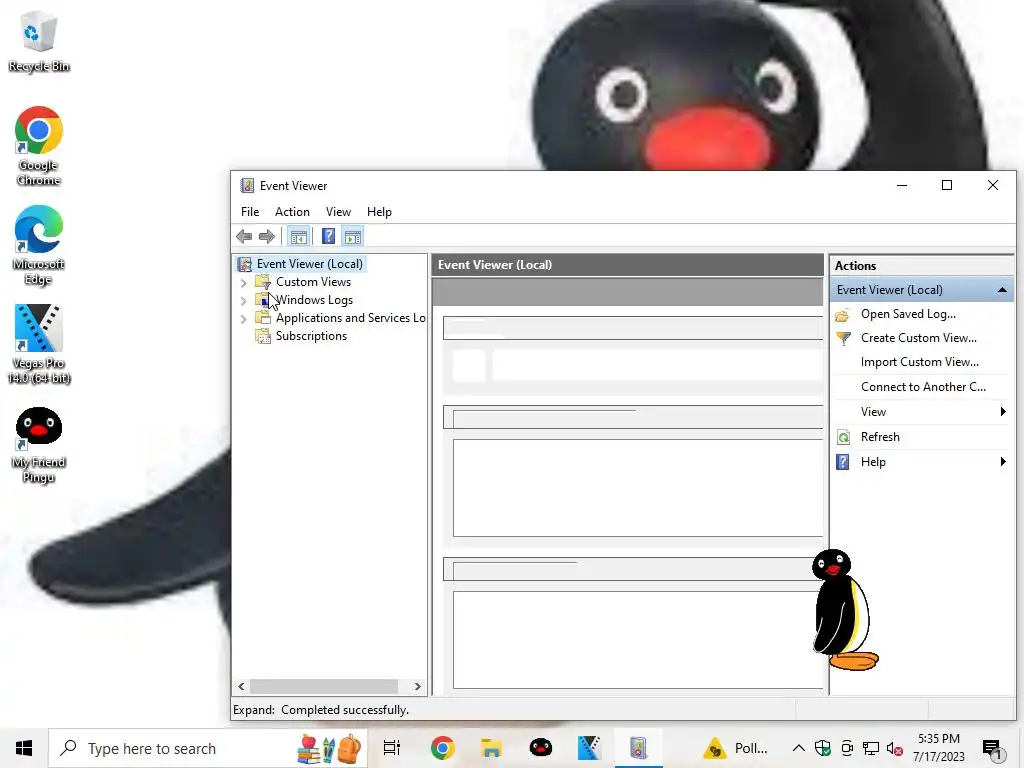1024x768 pixels.
Task: Open View submenu in Actions pane
Action: click(921, 412)
